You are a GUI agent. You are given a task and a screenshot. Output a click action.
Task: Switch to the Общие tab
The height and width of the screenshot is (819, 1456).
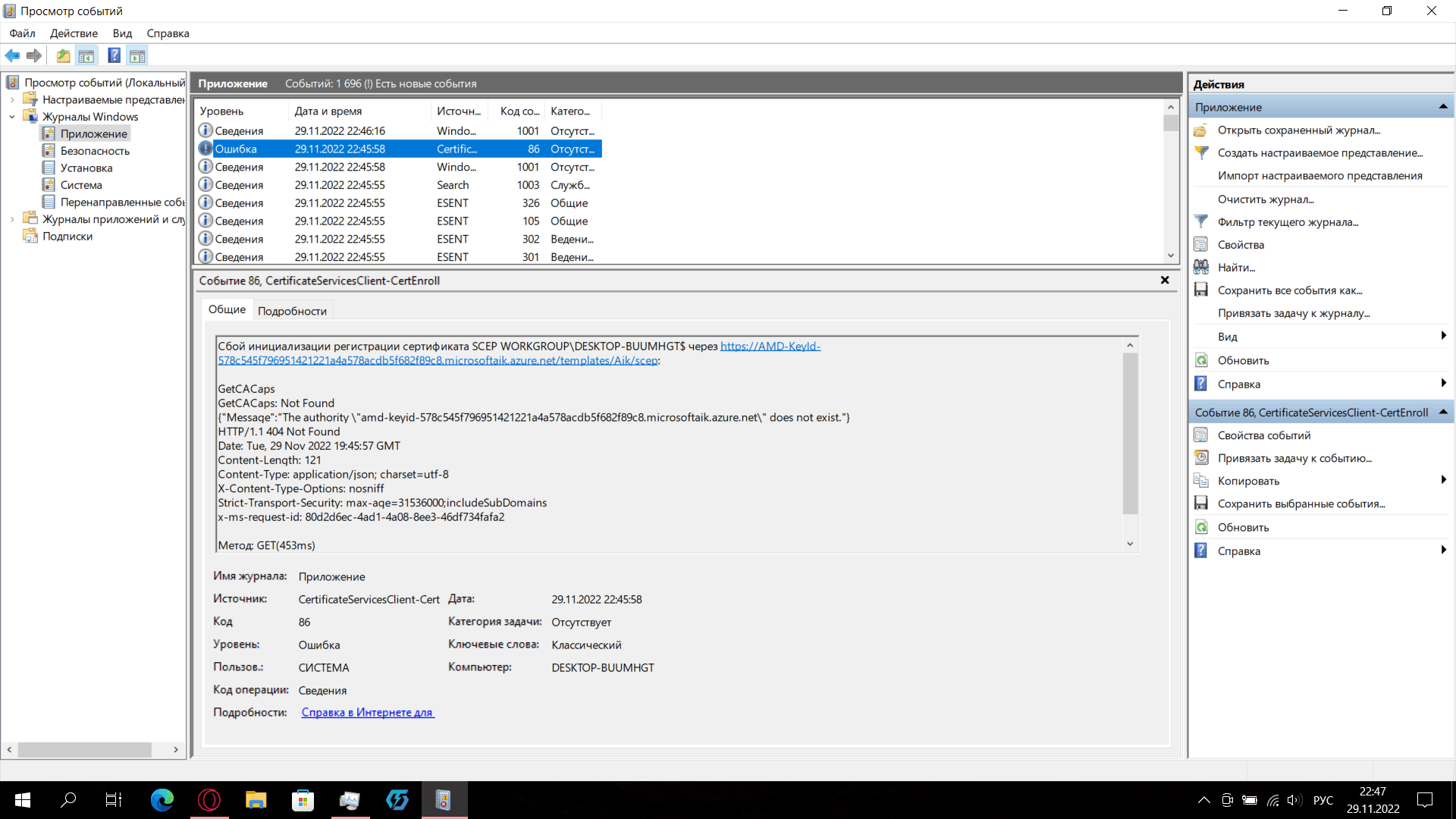(x=227, y=309)
